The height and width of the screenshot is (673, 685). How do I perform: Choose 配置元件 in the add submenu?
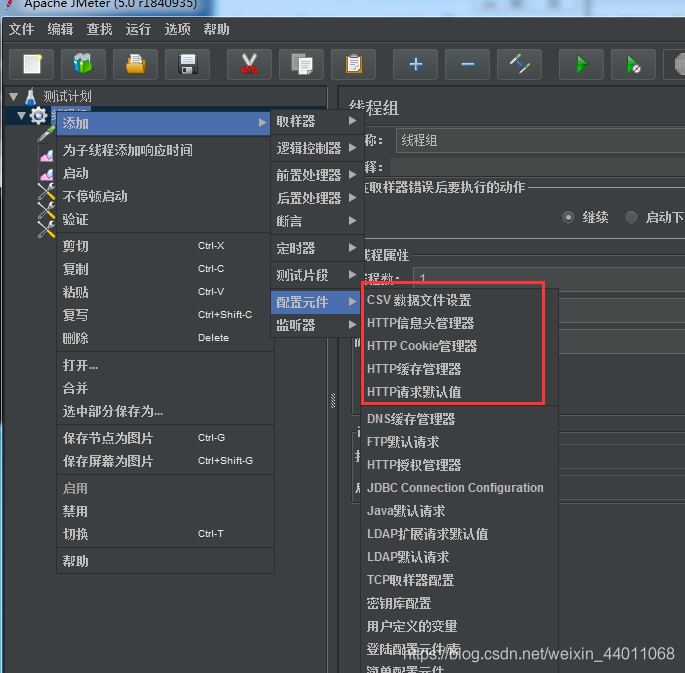tap(316, 302)
